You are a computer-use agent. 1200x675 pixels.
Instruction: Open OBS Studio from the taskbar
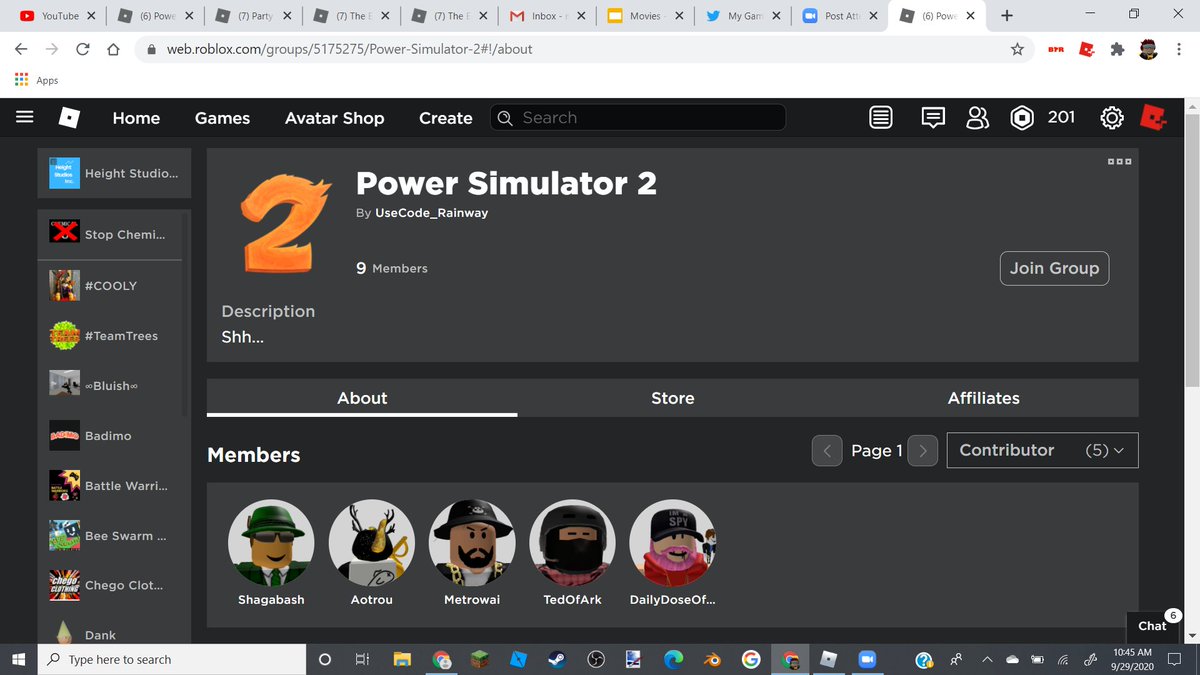[x=596, y=659]
